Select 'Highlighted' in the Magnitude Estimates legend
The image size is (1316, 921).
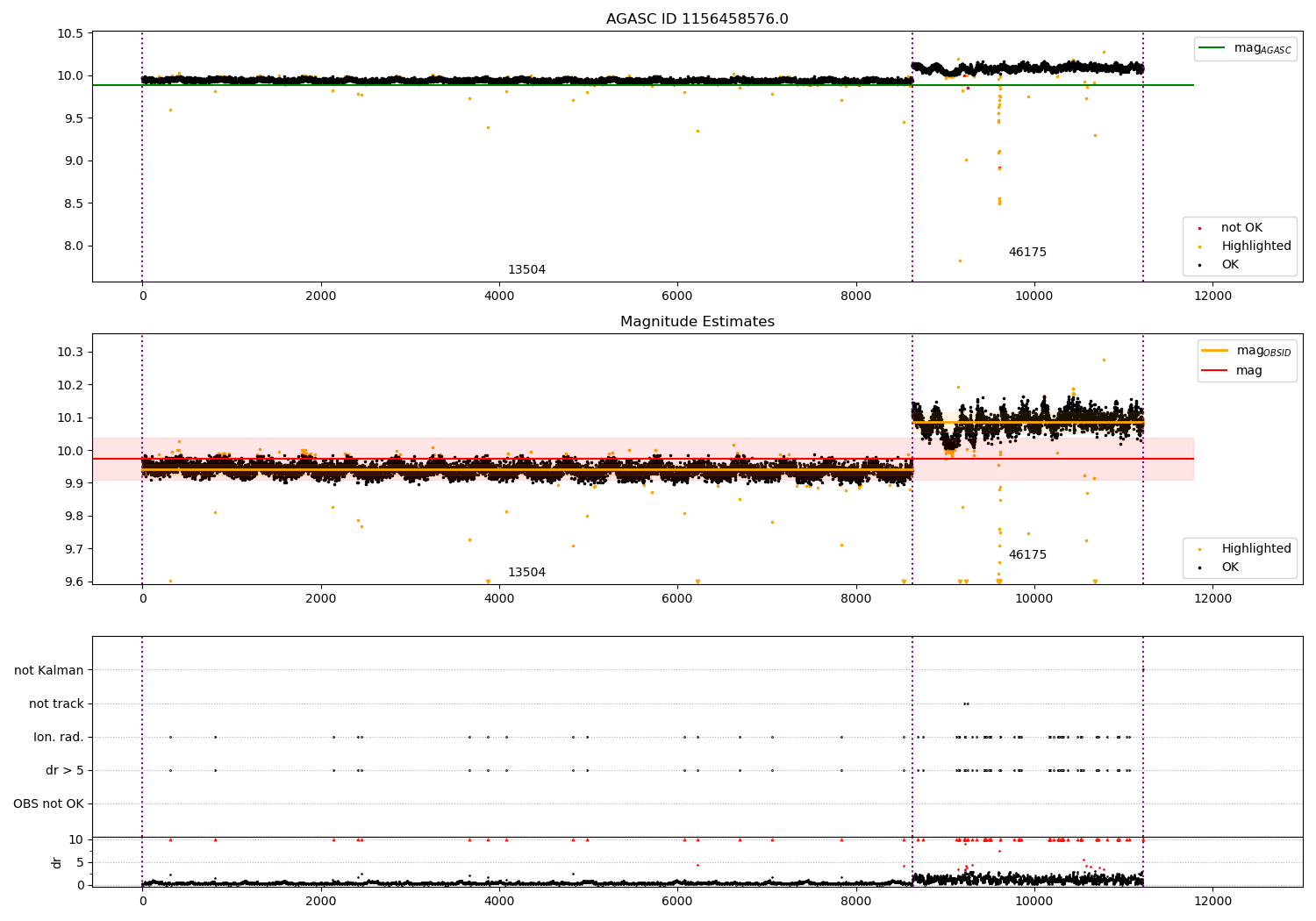click(1256, 549)
